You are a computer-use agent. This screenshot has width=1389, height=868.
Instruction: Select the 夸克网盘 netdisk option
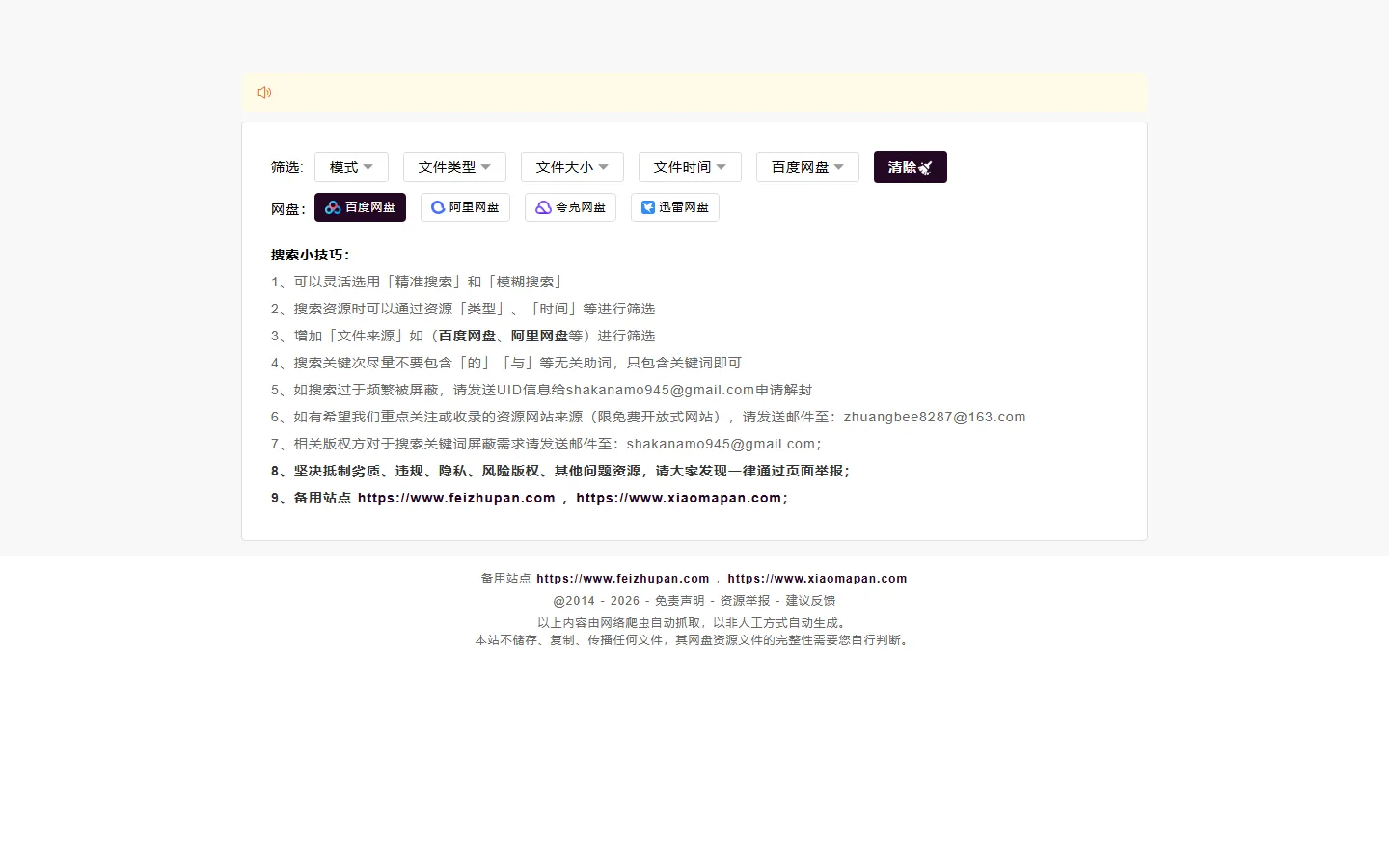pyautogui.click(x=570, y=207)
